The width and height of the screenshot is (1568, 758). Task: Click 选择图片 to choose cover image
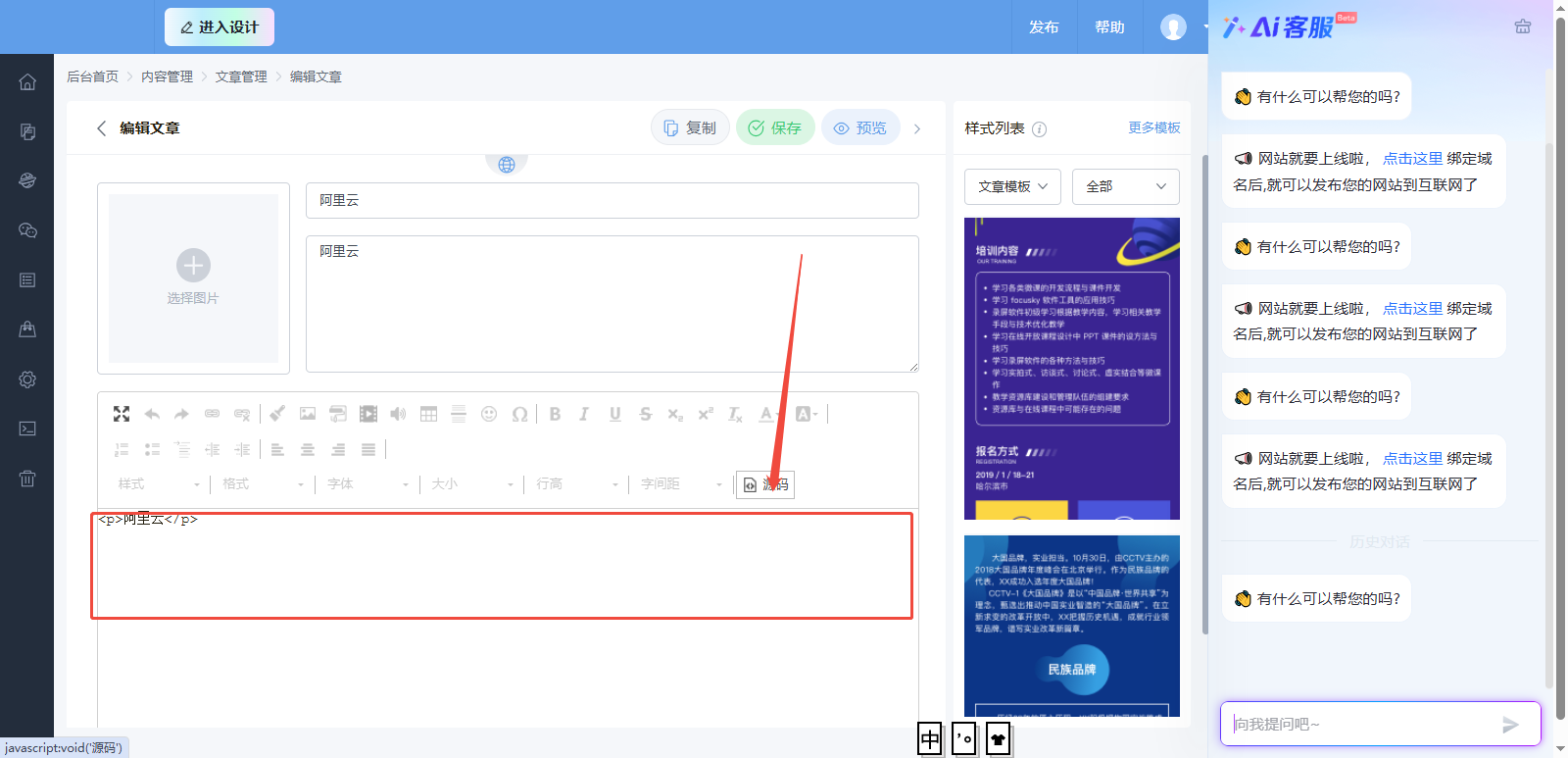(x=193, y=278)
